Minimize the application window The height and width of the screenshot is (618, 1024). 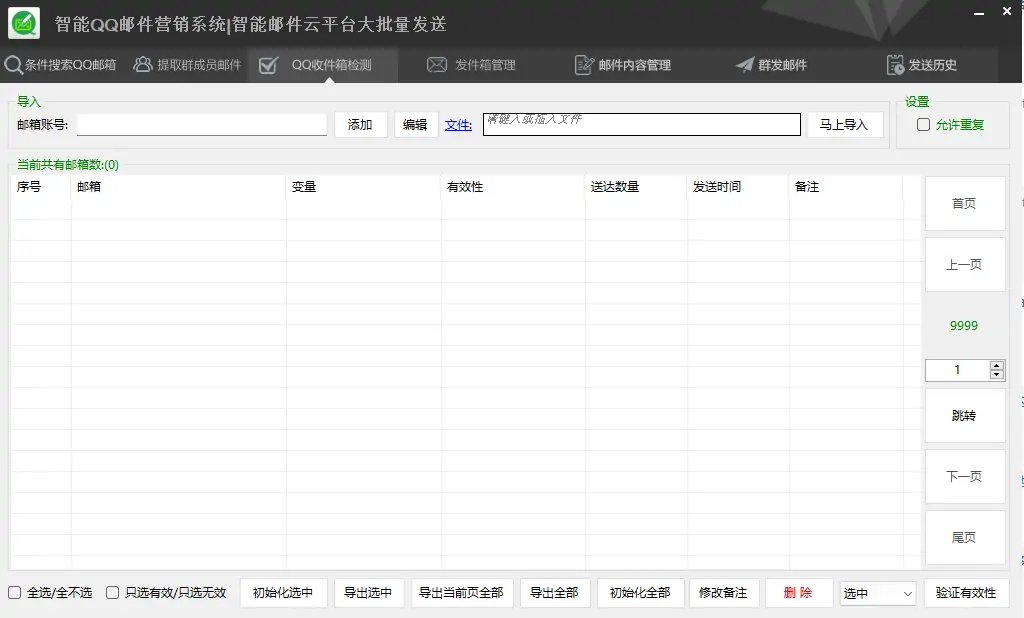pyautogui.click(x=978, y=13)
